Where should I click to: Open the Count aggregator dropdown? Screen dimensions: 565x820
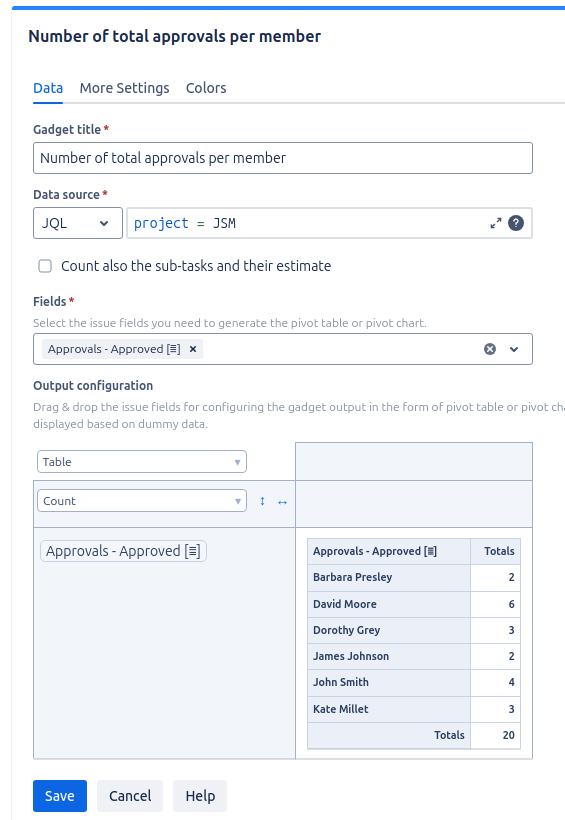(142, 501)
